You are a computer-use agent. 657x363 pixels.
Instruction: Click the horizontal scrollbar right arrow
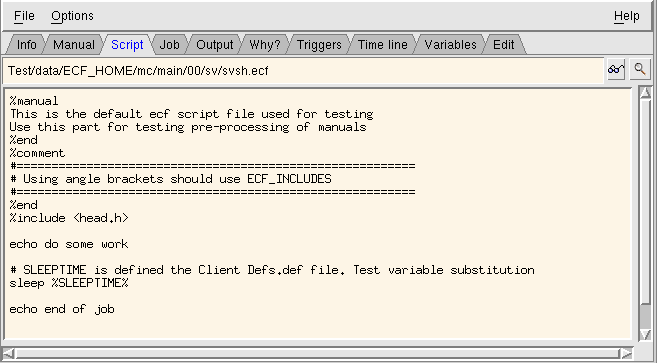(x=626, y=354)
